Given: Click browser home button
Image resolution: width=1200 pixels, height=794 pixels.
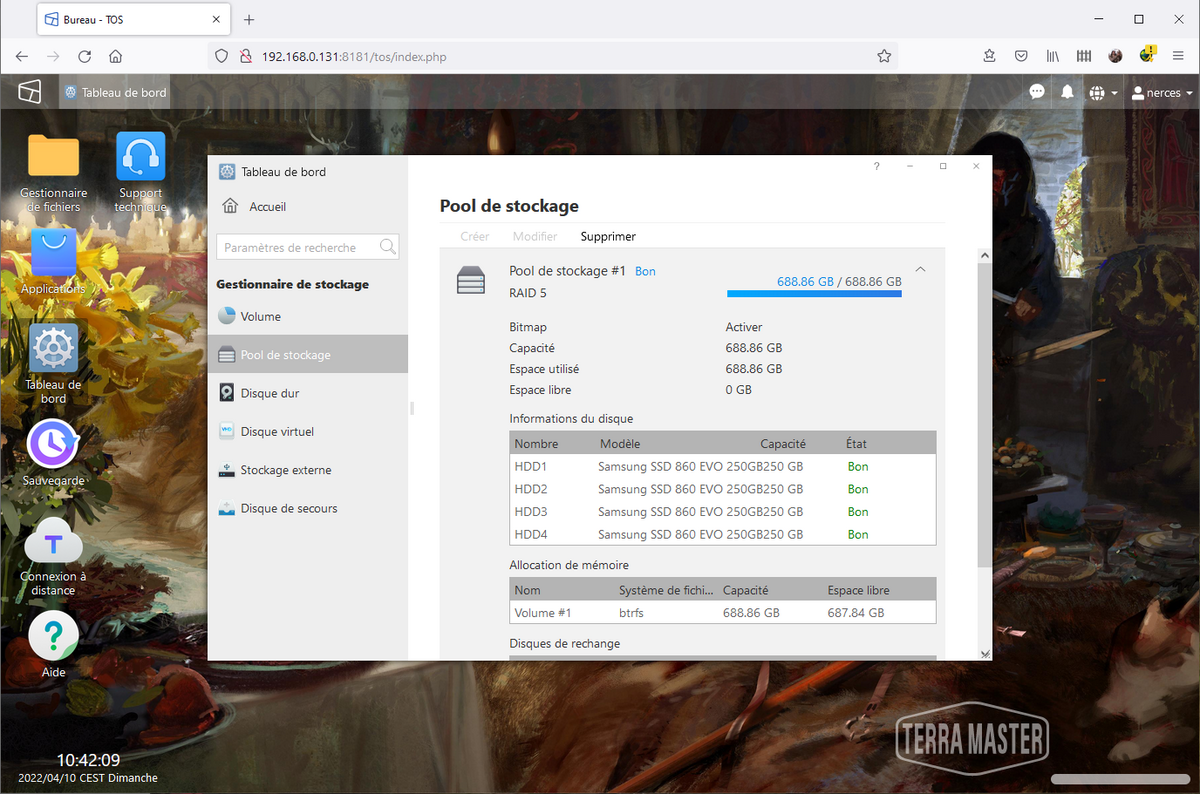Looking at the screenshot, I should (x=116, y=57).
